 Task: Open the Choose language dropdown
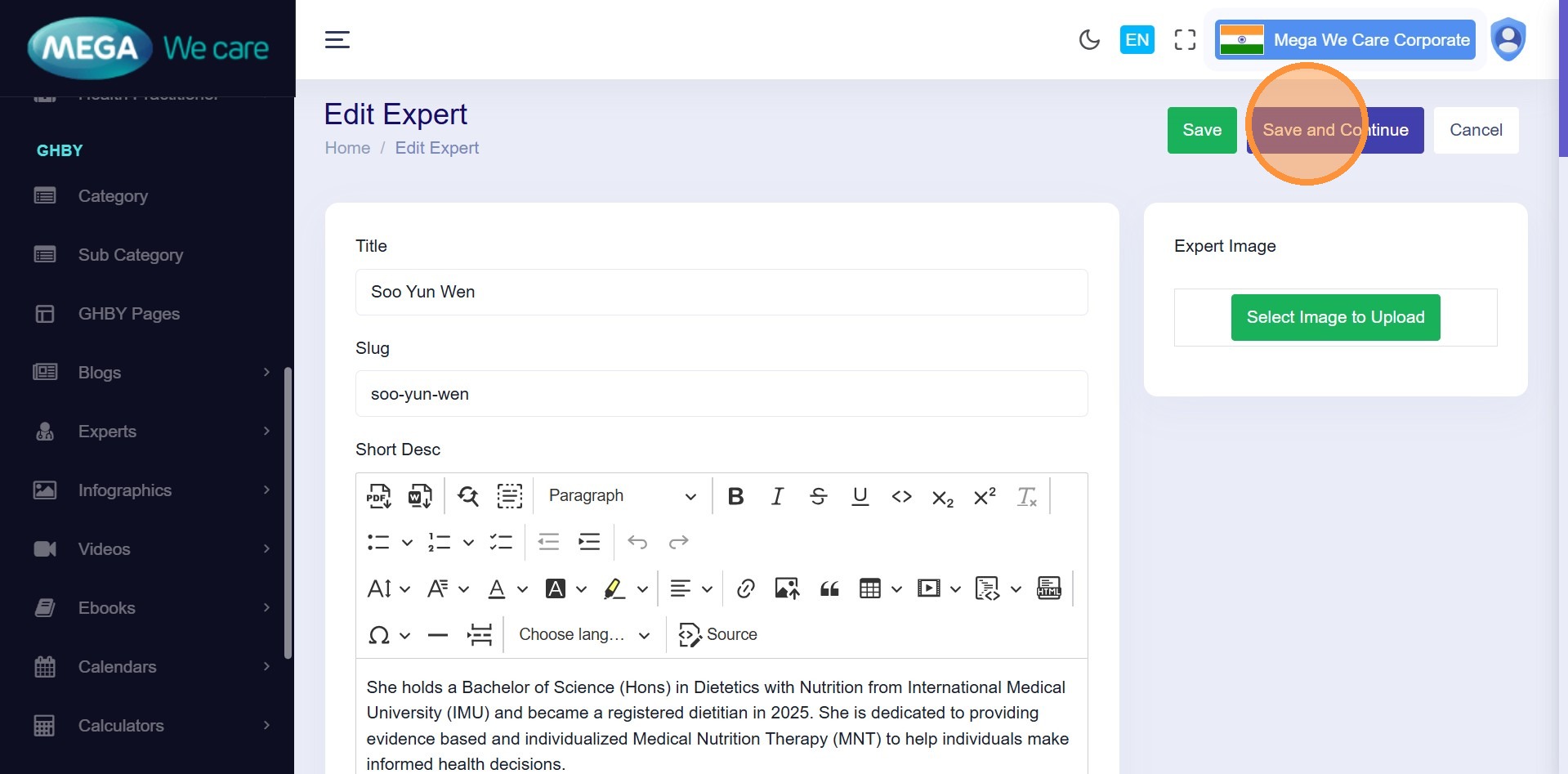[584, 635]
